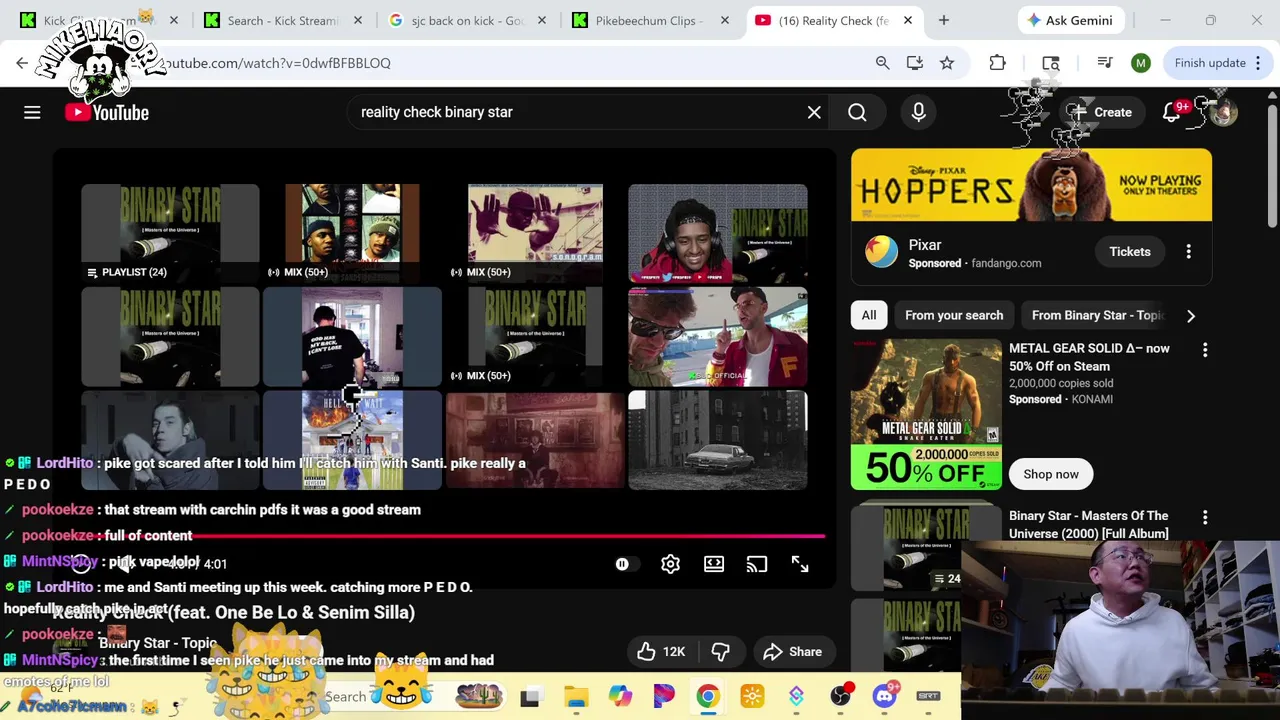
Task: Open the Chrome zoom indicator icon
Action: tap(882, 63)
